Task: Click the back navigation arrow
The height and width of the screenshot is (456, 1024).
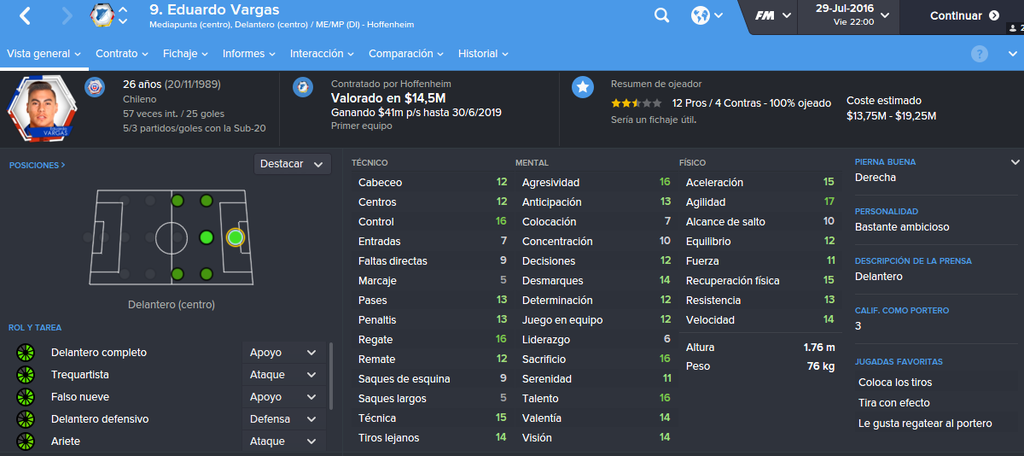Action: coord(25,16)
